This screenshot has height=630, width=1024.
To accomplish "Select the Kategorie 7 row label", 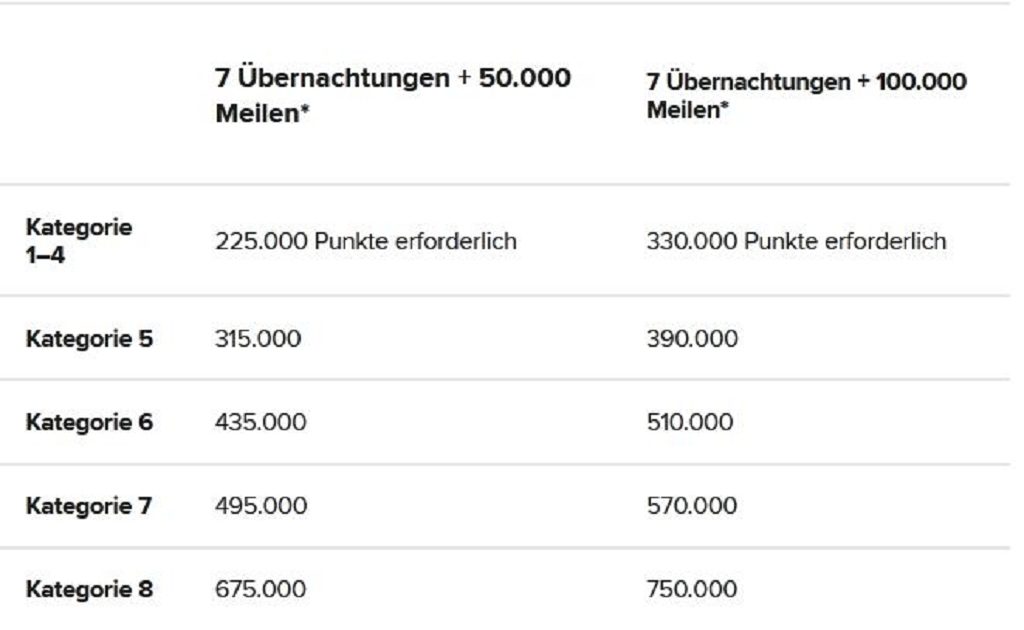I will tap(89, 506).
